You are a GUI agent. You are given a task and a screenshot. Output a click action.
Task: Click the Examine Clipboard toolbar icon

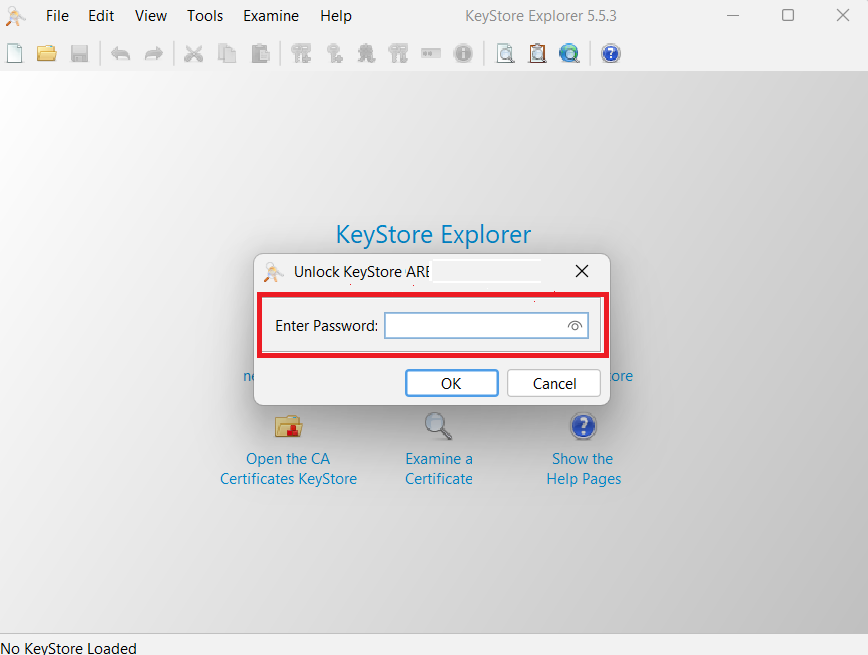538,53
